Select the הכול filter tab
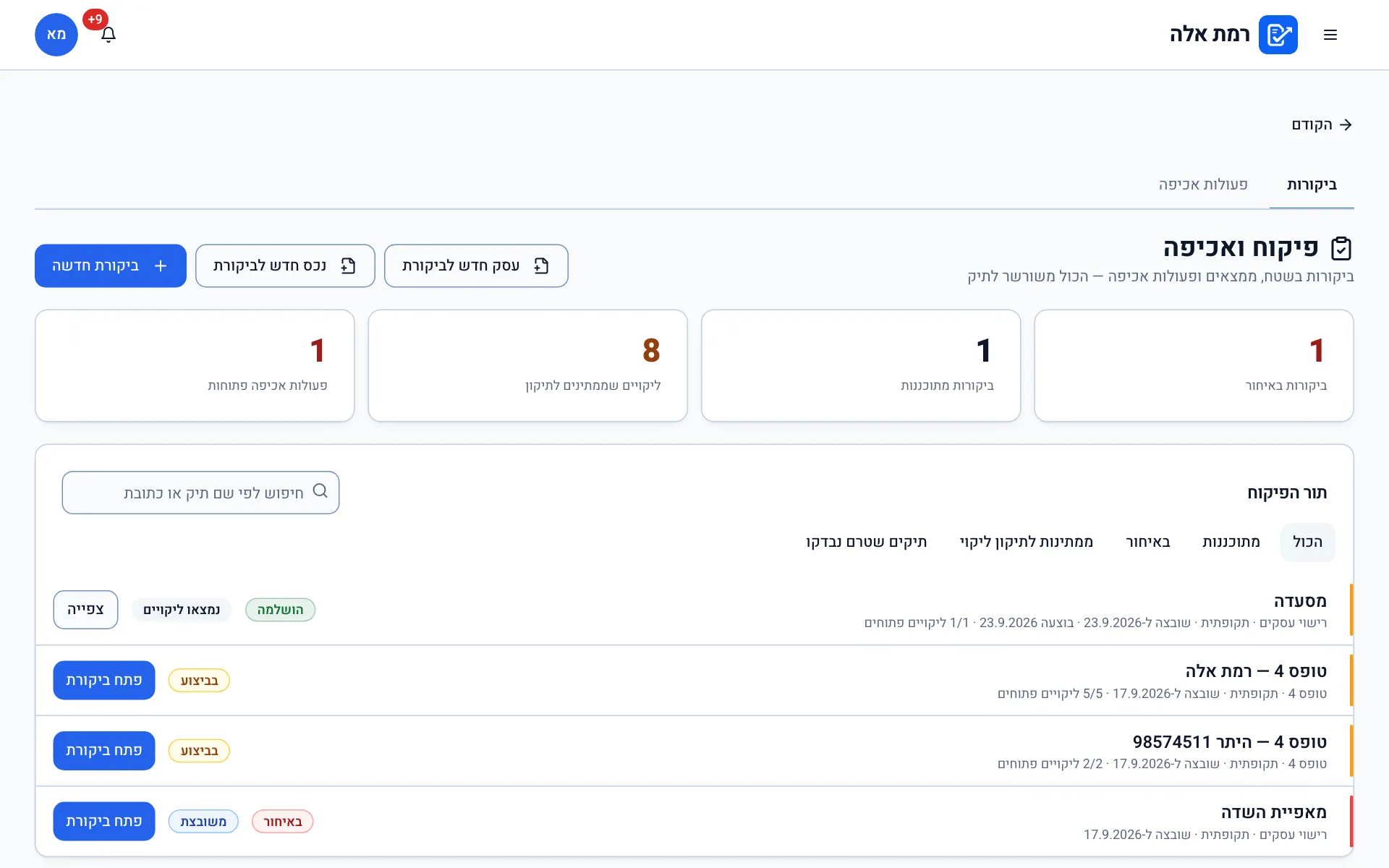 1308,542
